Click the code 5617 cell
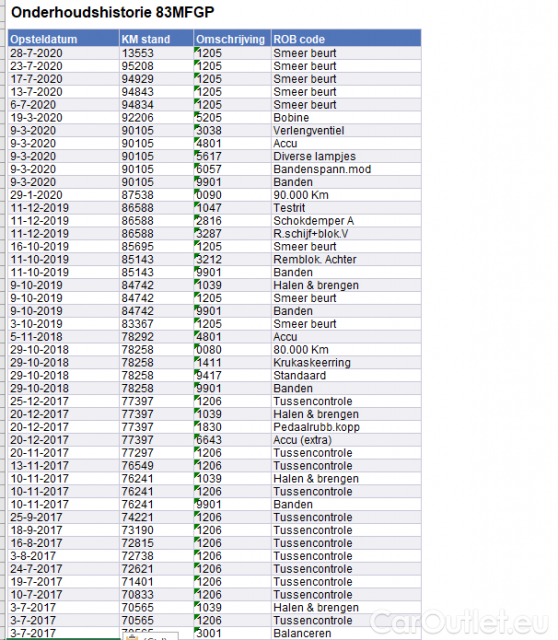This screenshot has height=640, width=558. pyautogui.click(x=232, y=156)
